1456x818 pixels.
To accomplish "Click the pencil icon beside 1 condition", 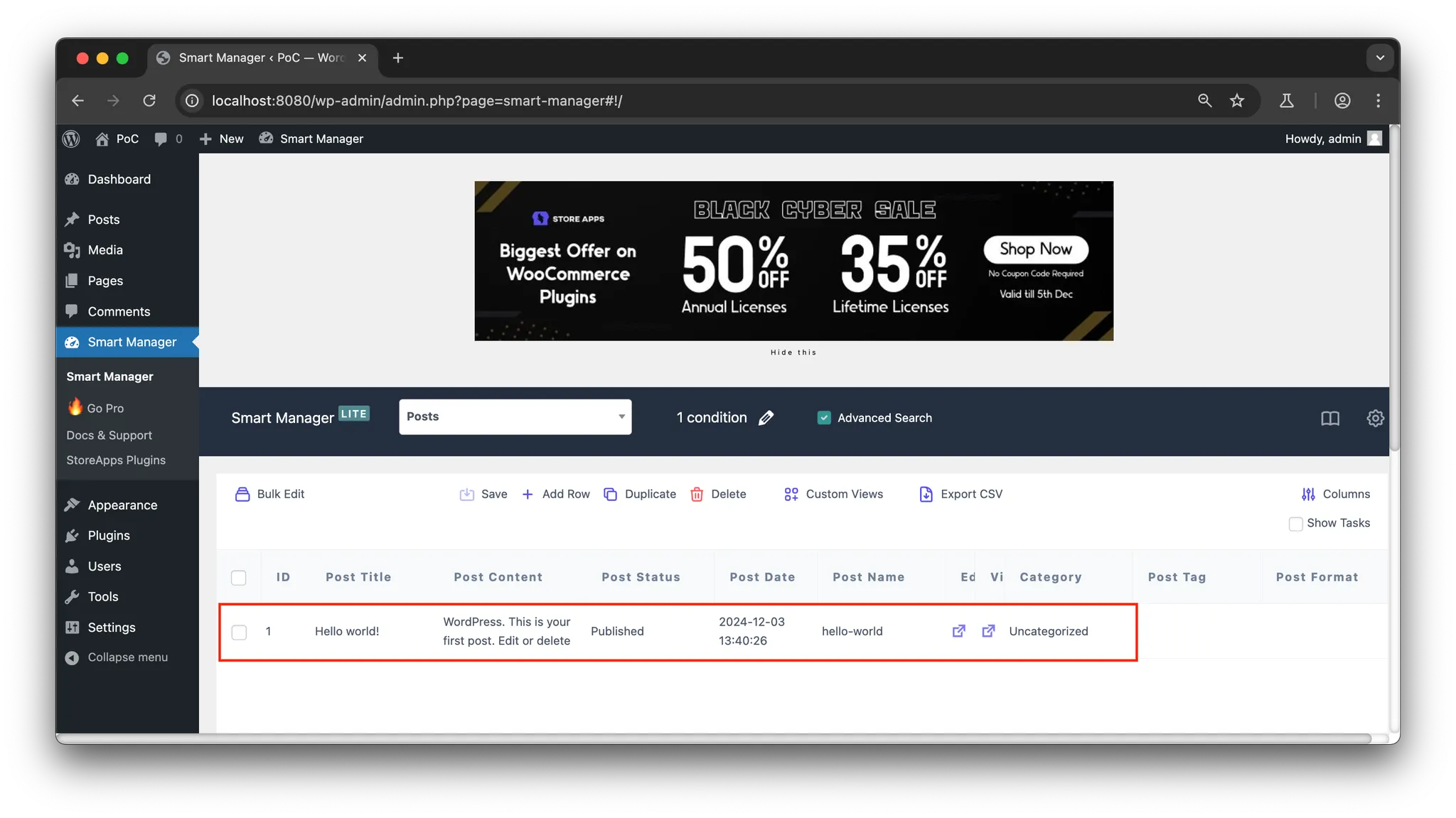I will click(x=766, y=418).
